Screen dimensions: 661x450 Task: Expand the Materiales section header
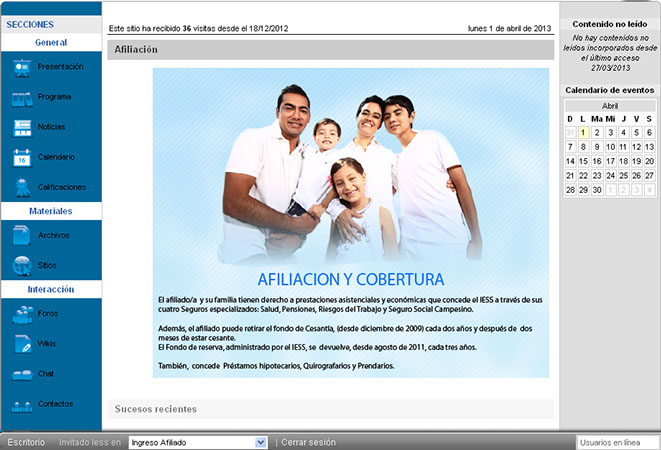(51, 212)
